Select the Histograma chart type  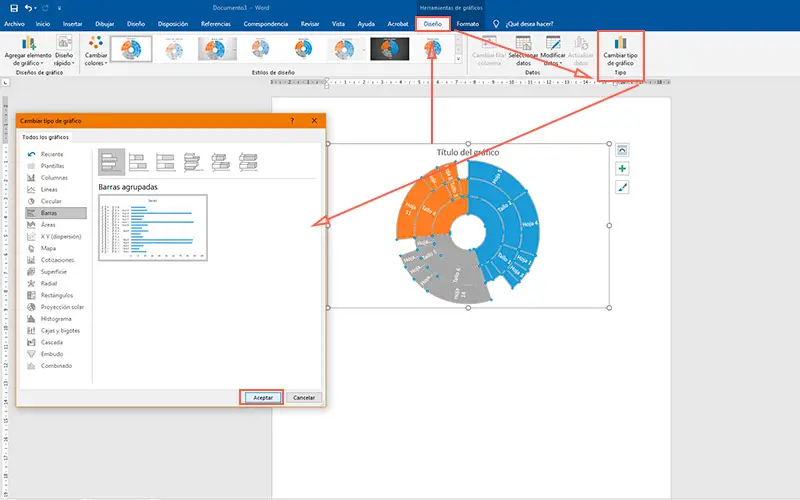pyautogui.click(x=56, y=318)
